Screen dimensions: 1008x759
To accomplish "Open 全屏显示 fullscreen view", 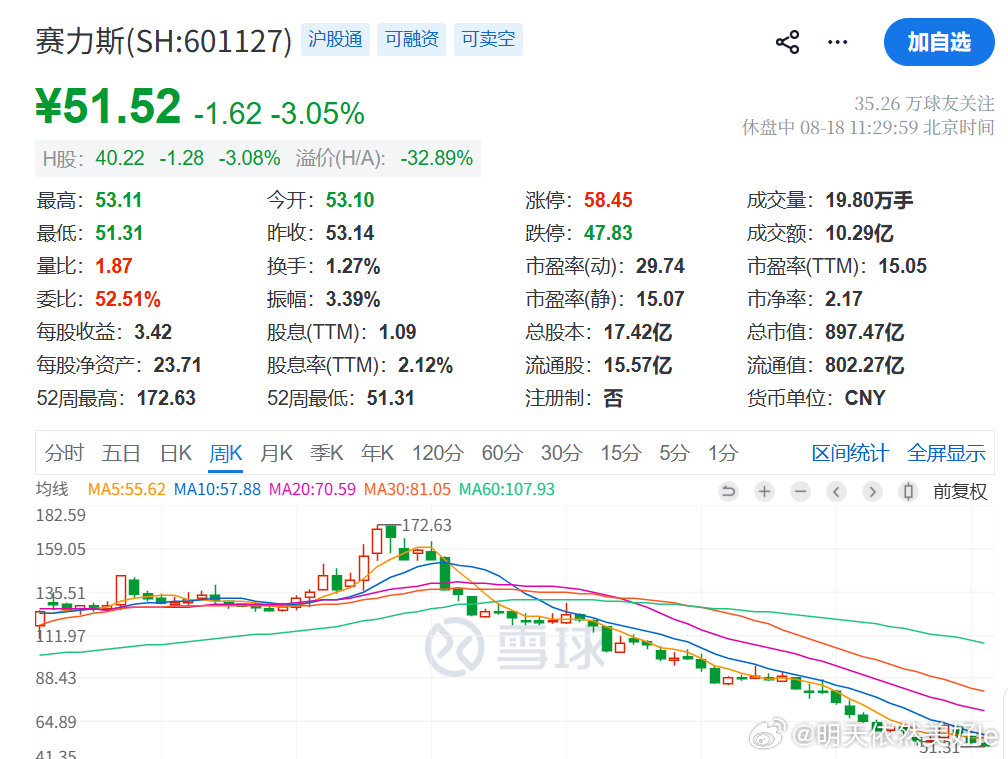I will tap(946, 453).
